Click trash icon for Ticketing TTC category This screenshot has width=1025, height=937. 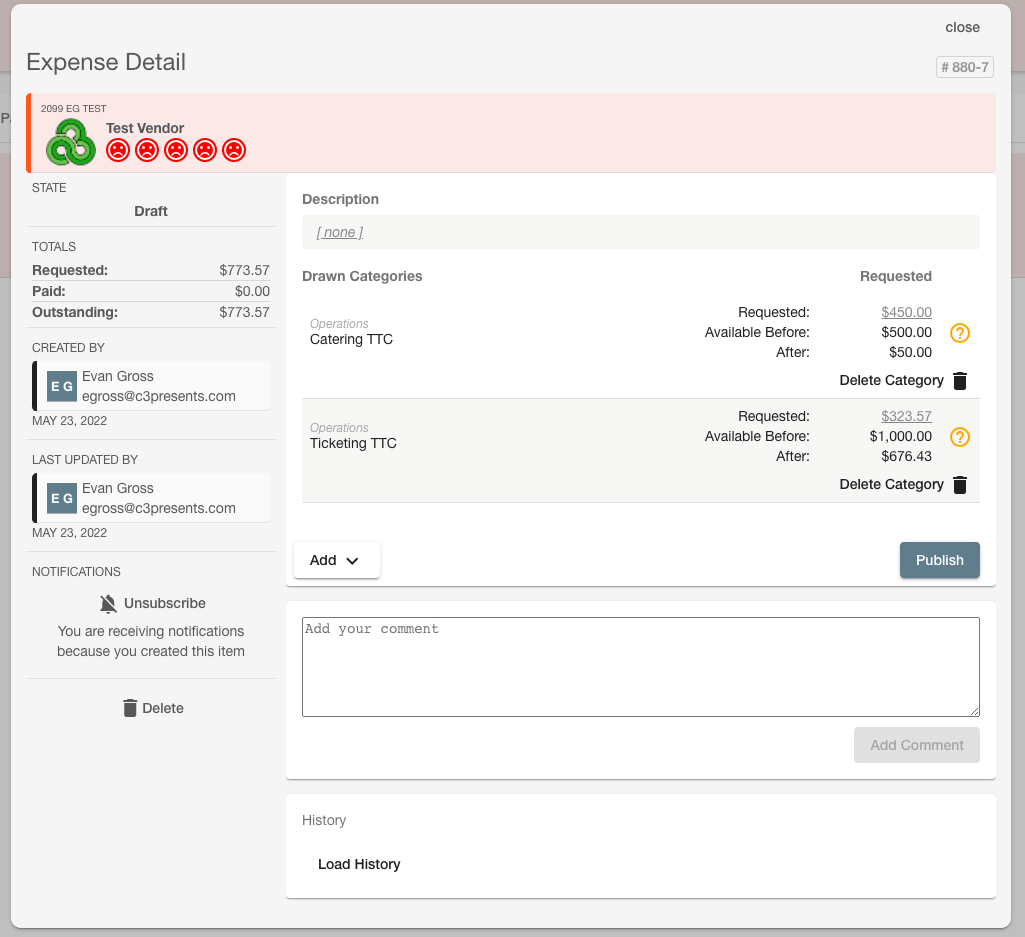point(960,485)
